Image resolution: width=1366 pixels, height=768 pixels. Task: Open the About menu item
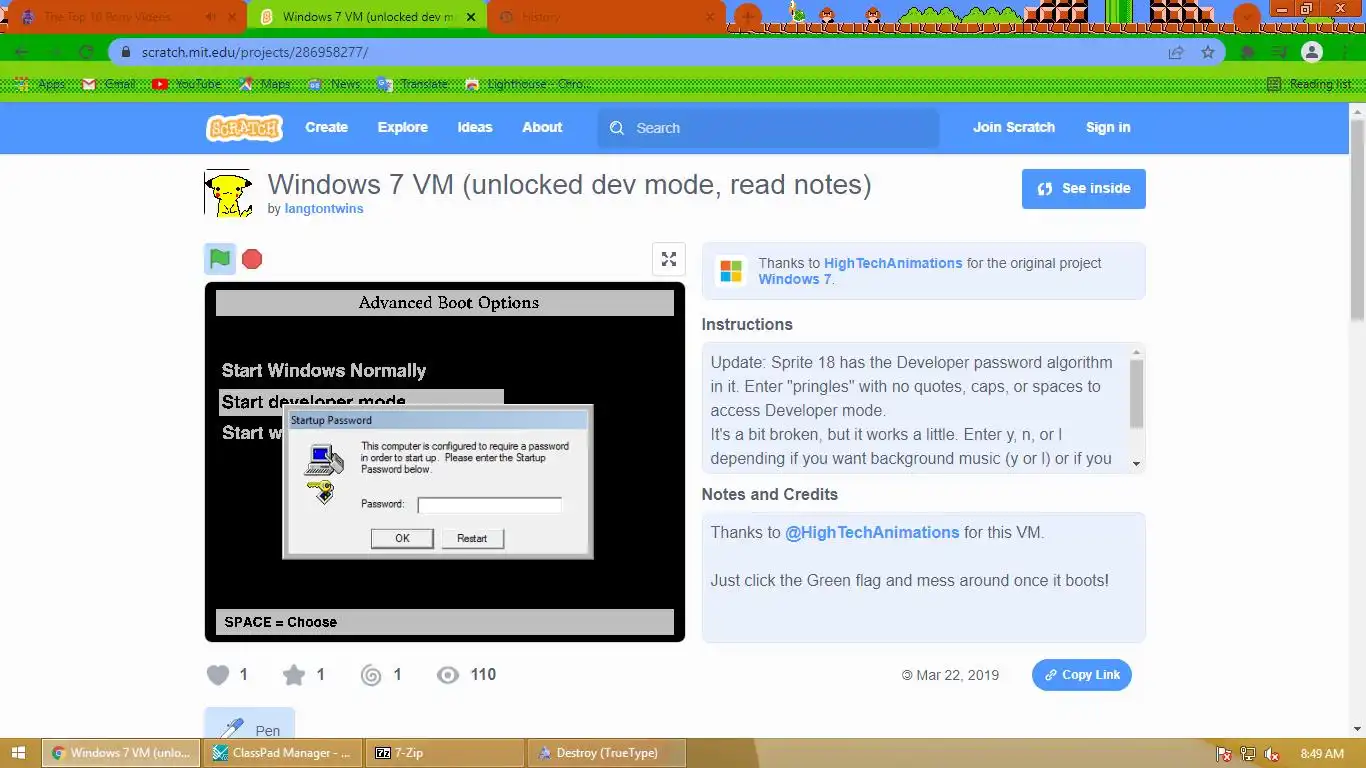tap(542, 128)
